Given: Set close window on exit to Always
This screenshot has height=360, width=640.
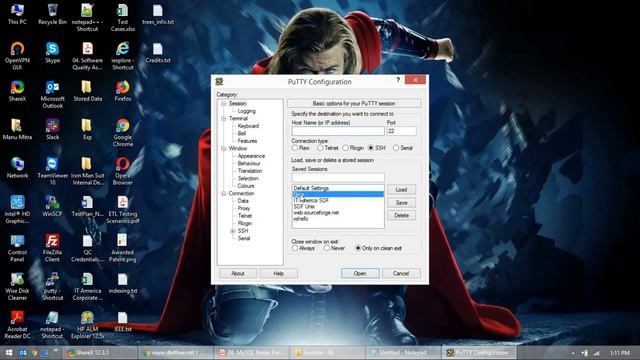Looking at the screenshot, I should point(303,248).
